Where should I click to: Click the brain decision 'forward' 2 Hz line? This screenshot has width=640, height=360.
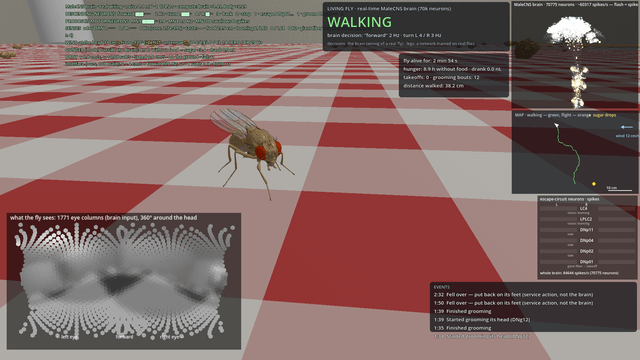coord(384,36)
